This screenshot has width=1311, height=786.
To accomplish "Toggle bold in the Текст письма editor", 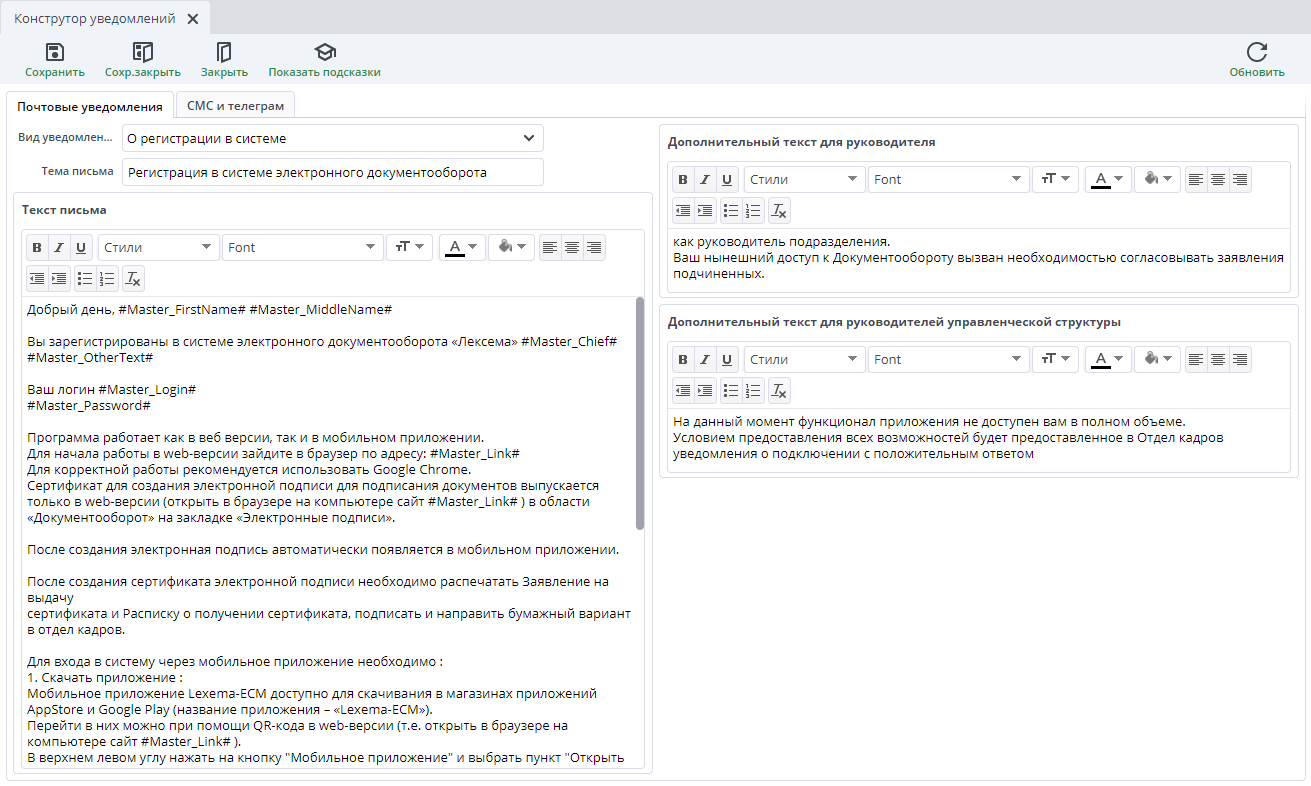I will click(37, 248).
